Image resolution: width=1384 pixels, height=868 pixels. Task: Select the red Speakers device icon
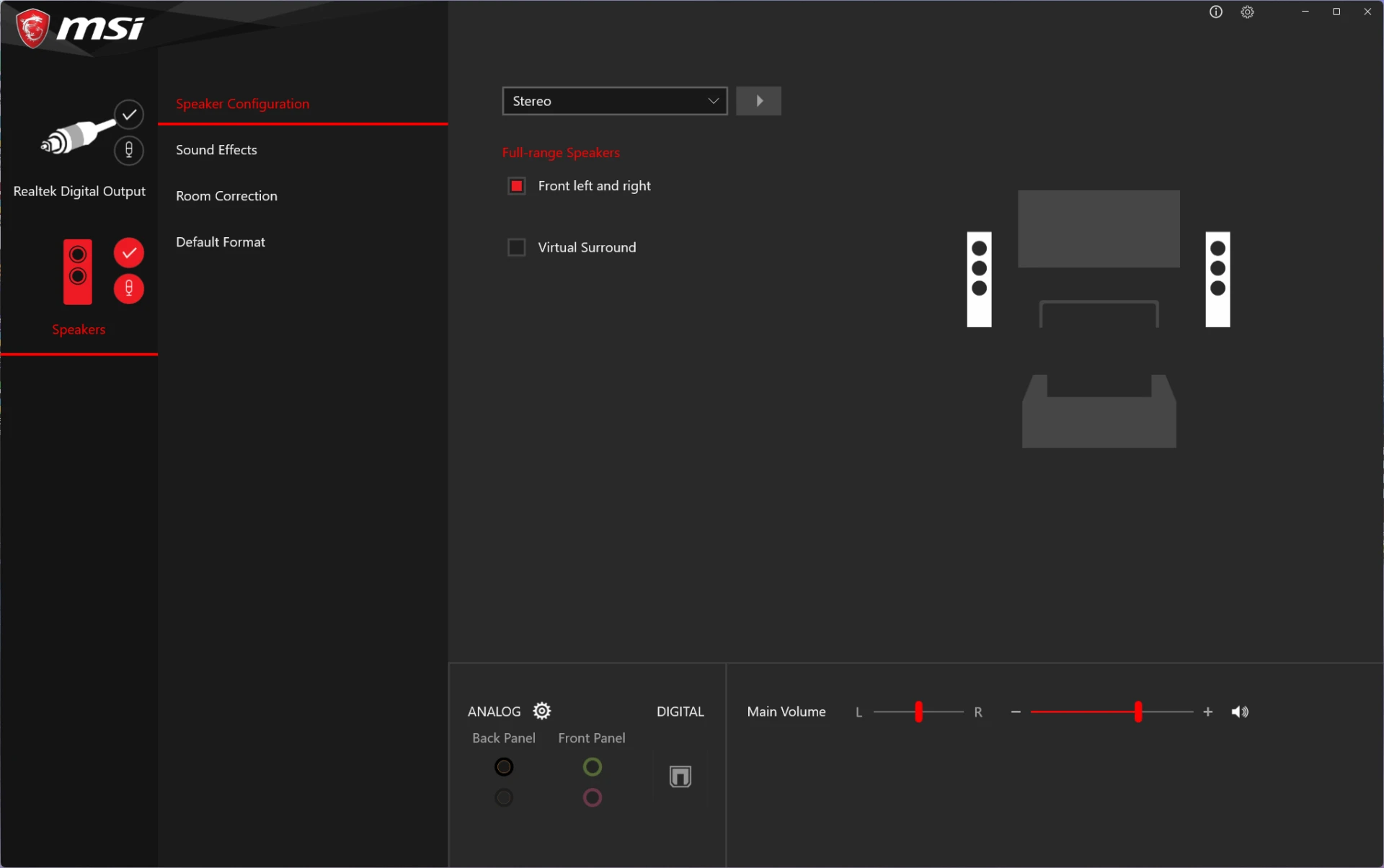click(78, 272)
